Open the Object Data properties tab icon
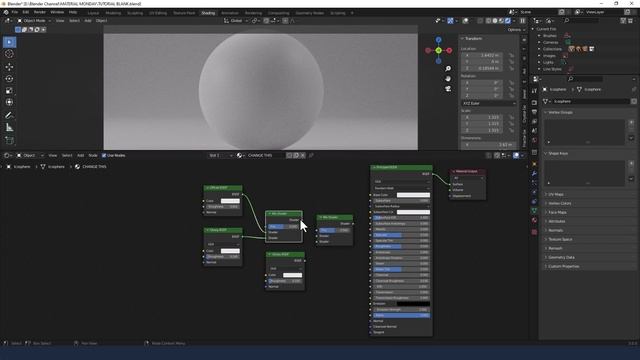640x360 pixels. pyautogui.click(x=534, y=211)
